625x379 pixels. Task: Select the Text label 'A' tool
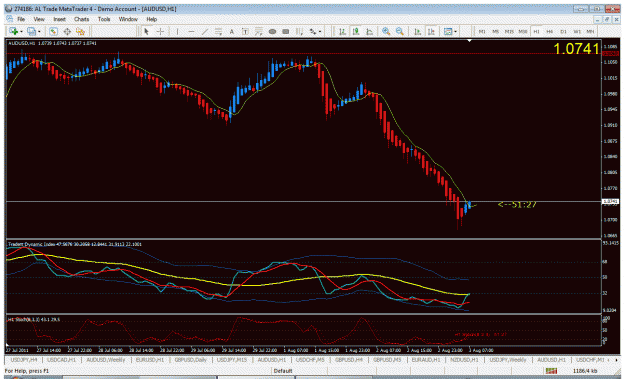point(232,31)
